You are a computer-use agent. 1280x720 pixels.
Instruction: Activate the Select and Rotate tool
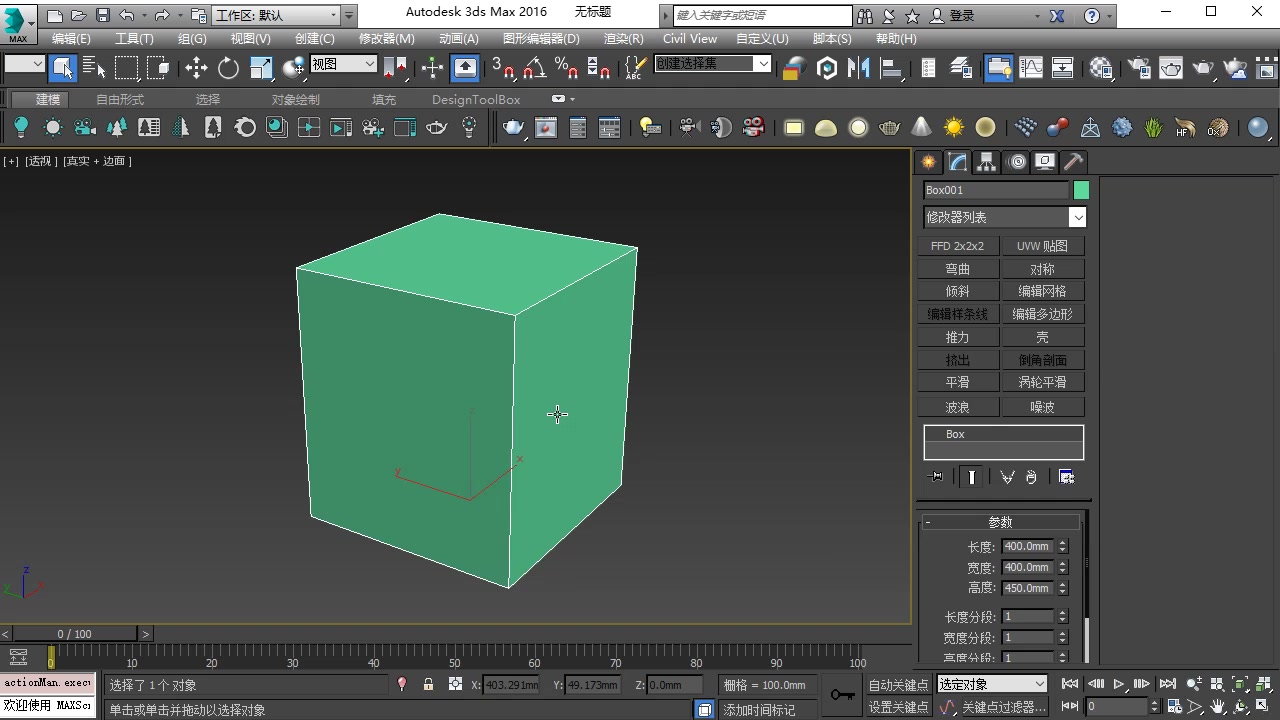pos(229,68)
